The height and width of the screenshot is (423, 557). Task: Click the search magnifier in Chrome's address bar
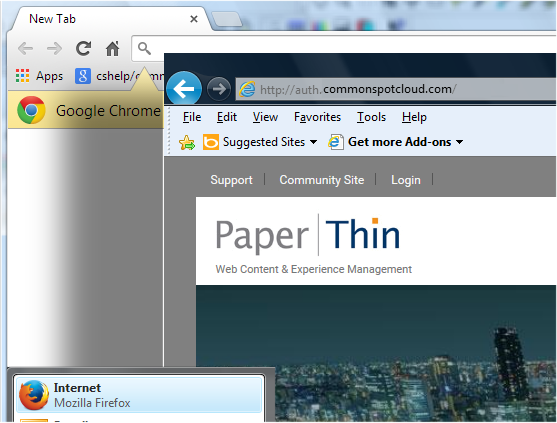coord(144,48)
